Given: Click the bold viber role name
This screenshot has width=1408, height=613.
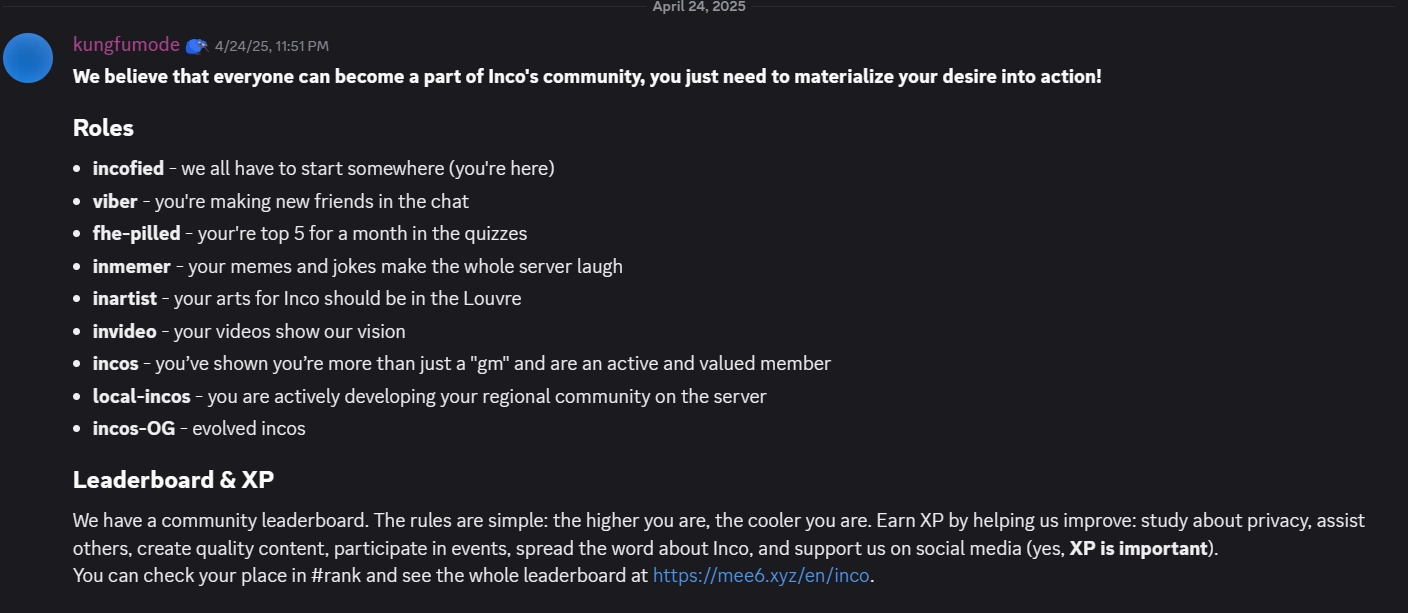Looking at the screenshot, I should click(x=115, y=201).
